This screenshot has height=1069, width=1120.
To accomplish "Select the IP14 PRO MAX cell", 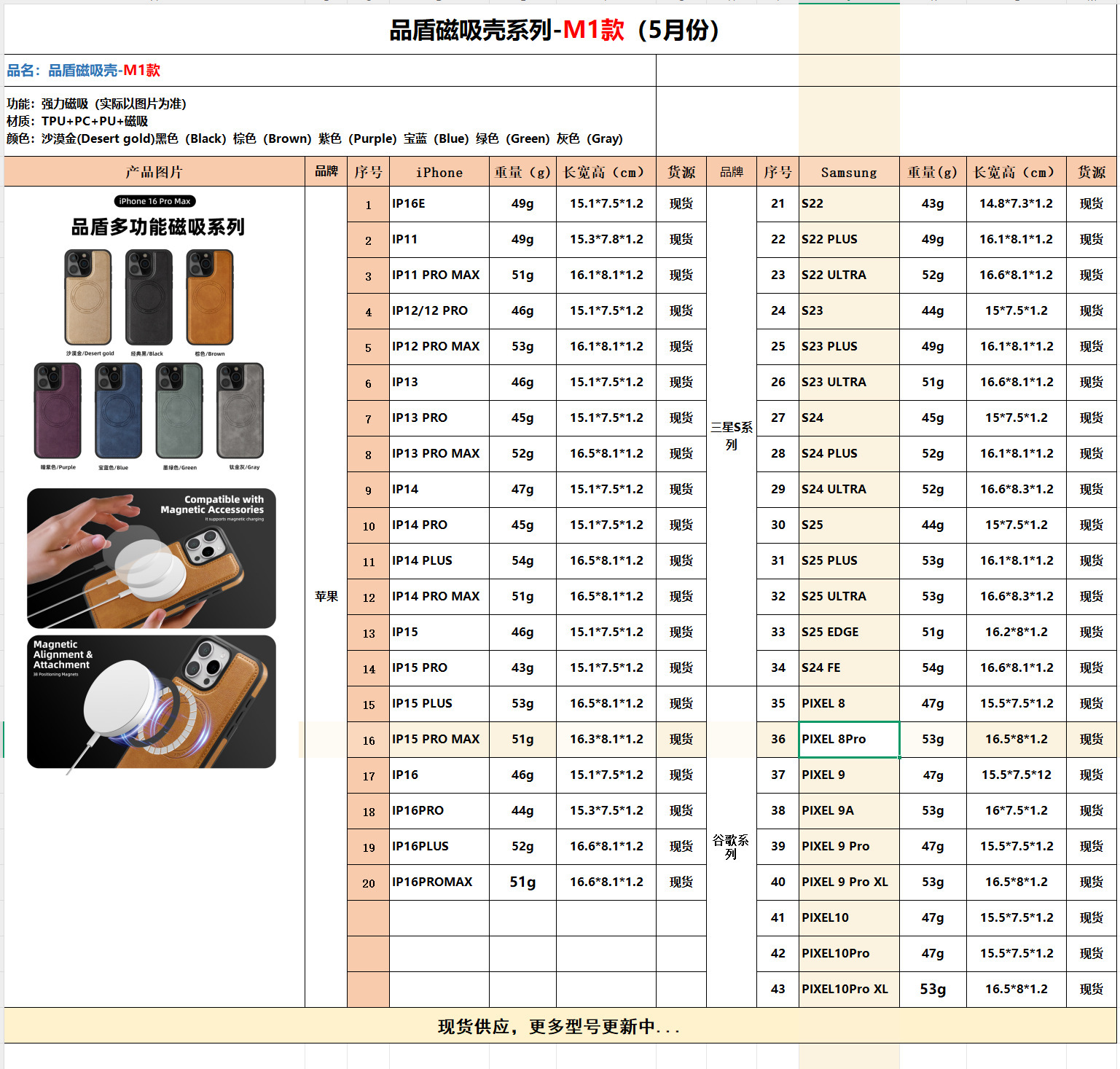I will coord(439,597).
